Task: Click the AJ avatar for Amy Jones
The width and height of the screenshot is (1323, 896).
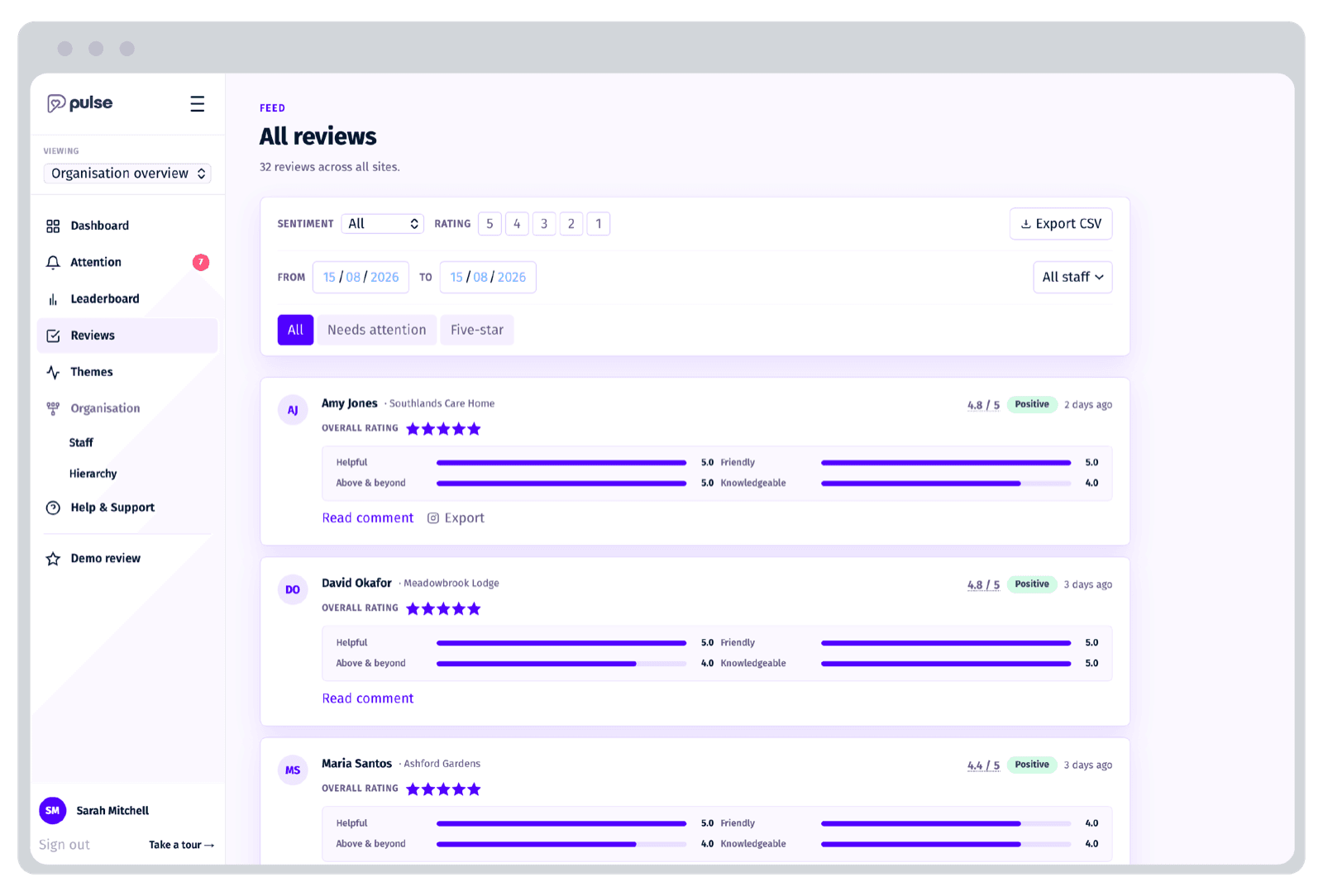Action: [293, 410]
